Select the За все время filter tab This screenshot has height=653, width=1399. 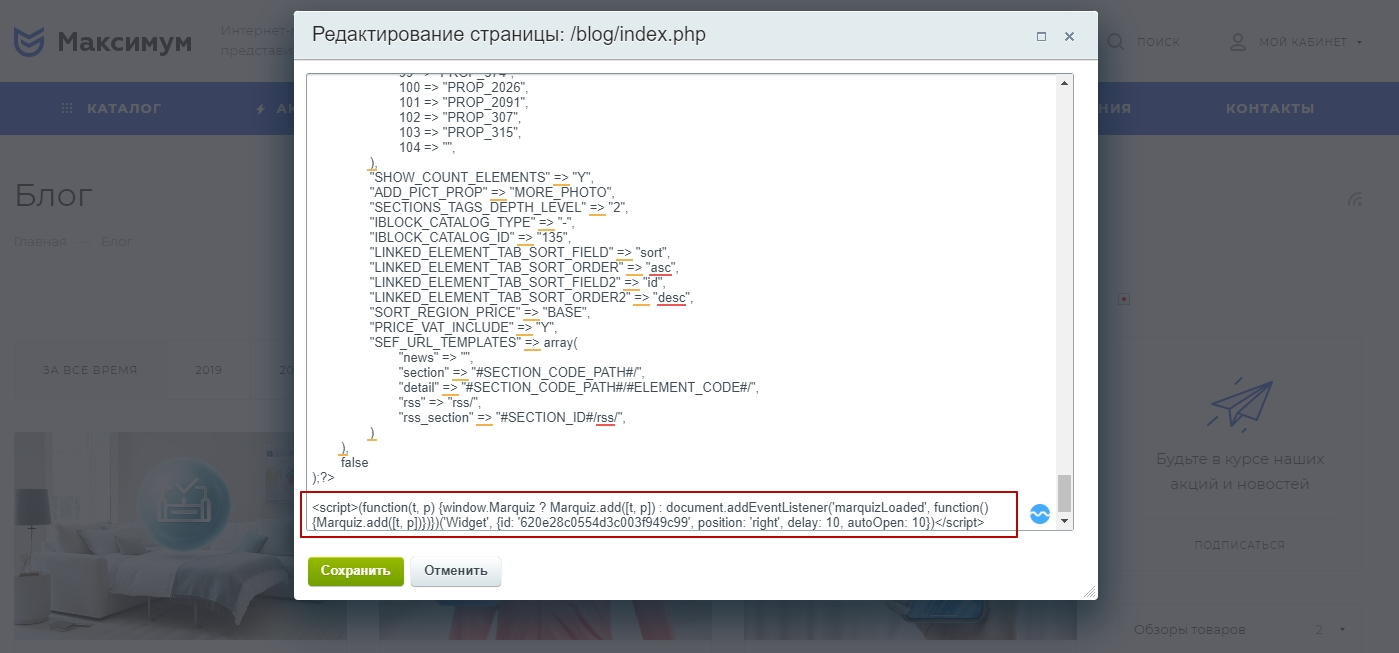[90, 370]
